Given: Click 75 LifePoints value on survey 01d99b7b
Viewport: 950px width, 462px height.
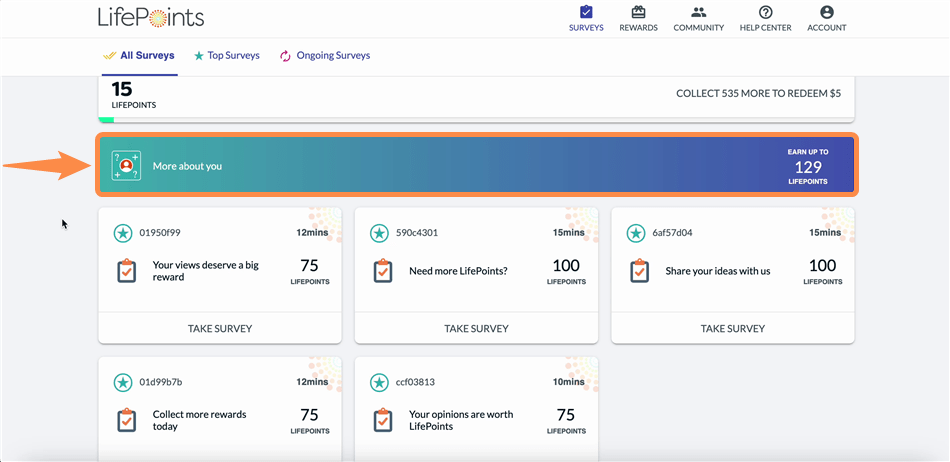Looking at the screenshot, I should coord(310,420).
